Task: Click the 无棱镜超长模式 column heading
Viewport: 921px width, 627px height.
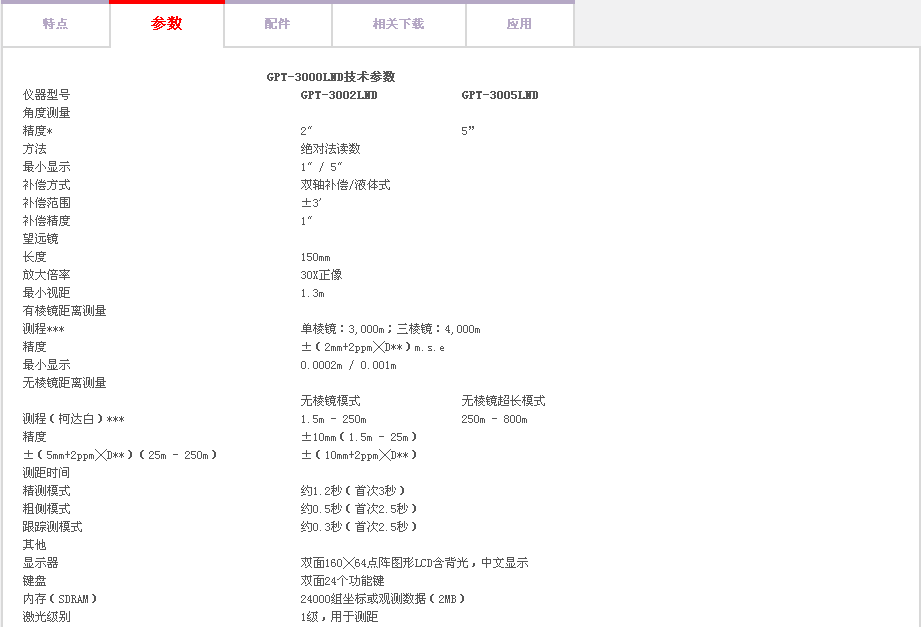Action: click(503, 401)
